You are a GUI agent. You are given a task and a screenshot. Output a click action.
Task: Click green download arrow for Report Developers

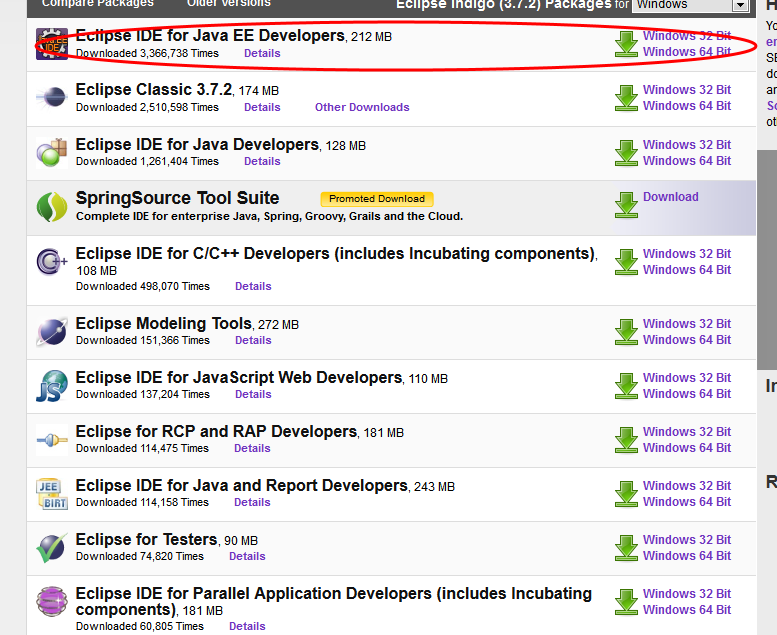tap(626, 494)
